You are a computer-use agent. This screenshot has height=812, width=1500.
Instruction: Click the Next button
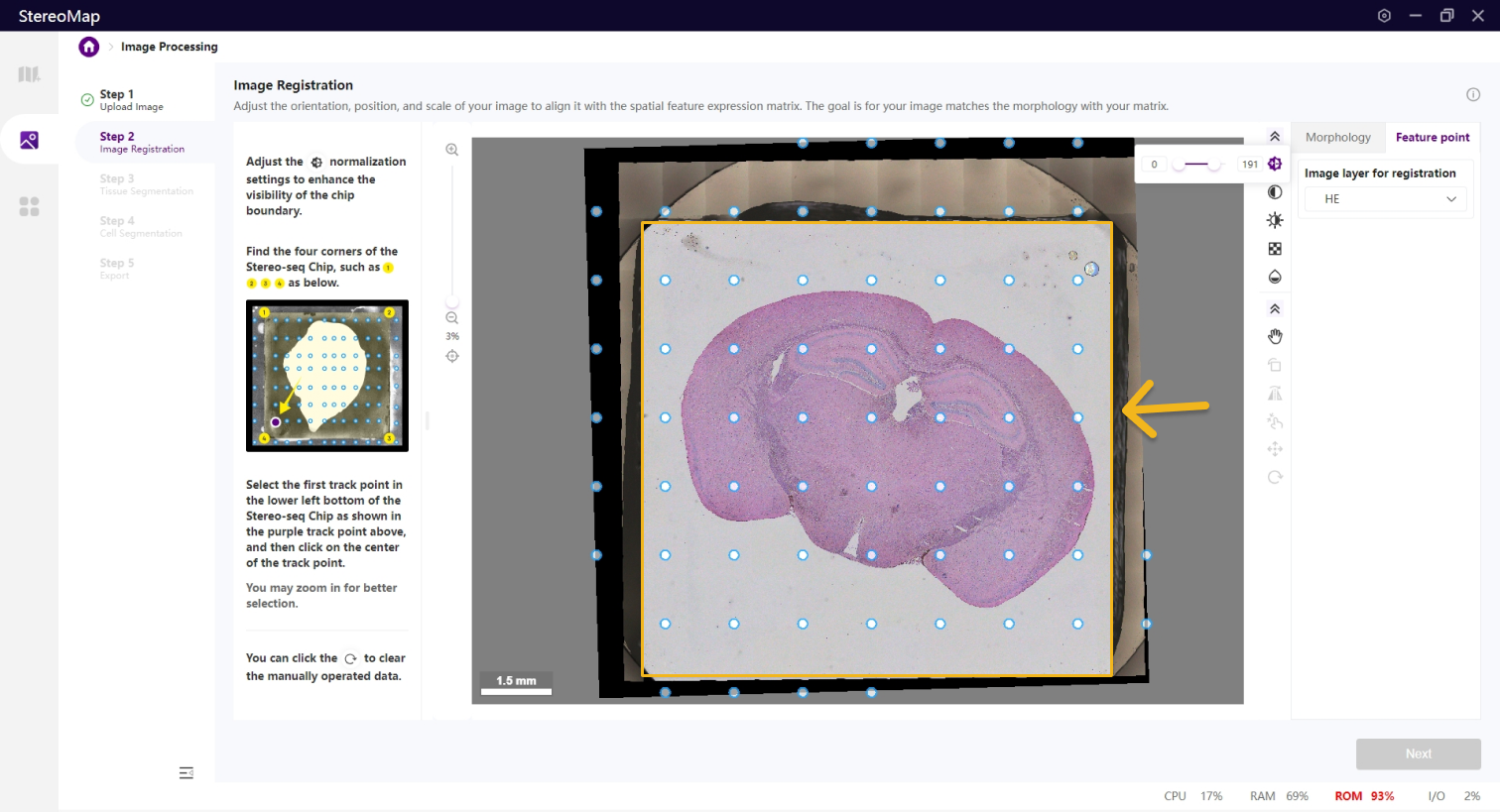[1418, 754]
